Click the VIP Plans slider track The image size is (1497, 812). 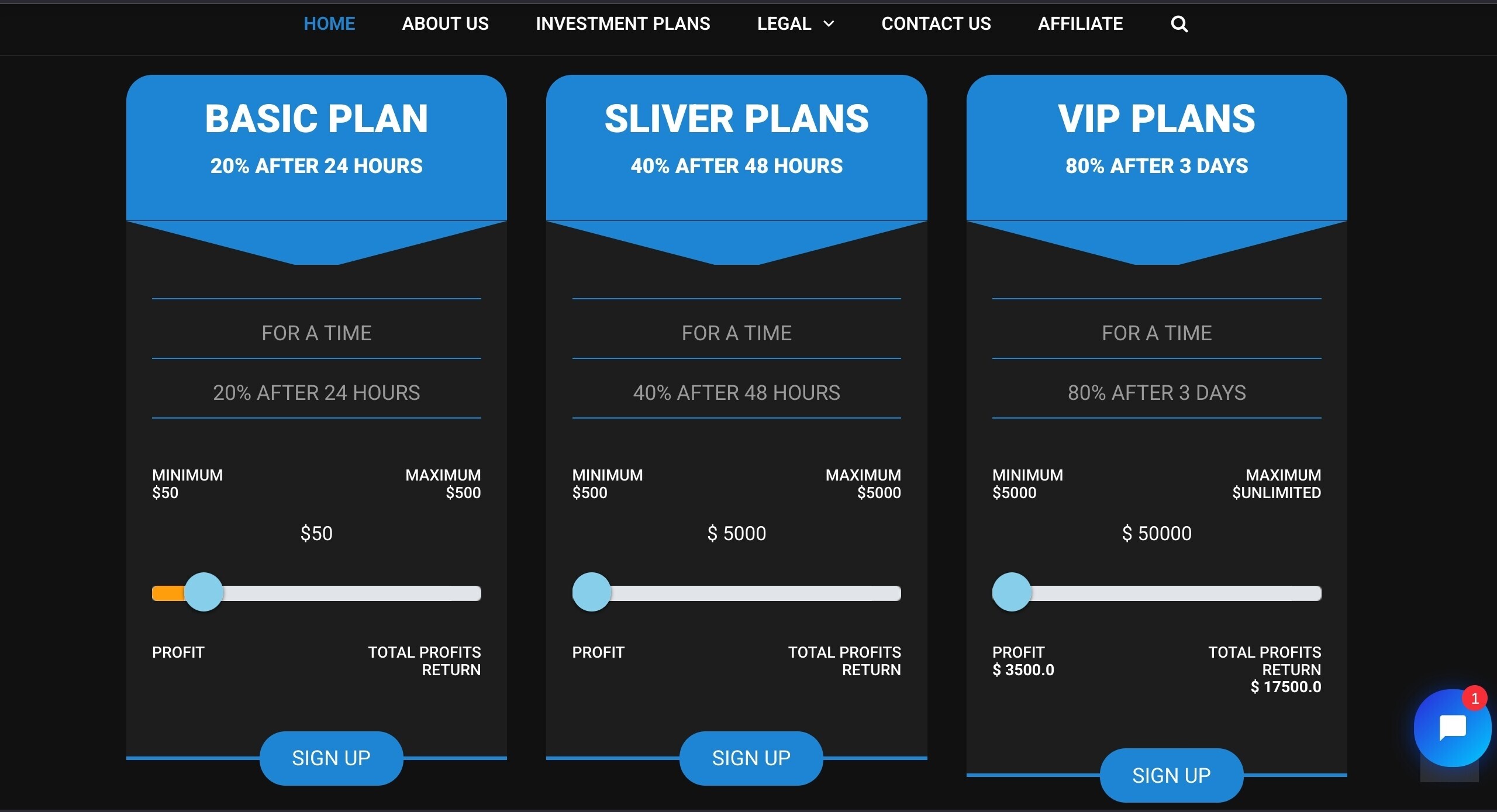pyautogui.click(x=1157, y=593)
